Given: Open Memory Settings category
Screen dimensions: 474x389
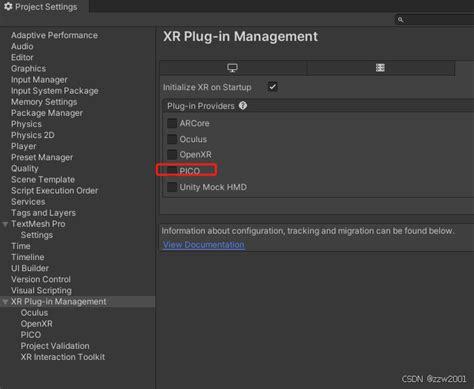Looking at the screenshot, I should pos(44,102).
